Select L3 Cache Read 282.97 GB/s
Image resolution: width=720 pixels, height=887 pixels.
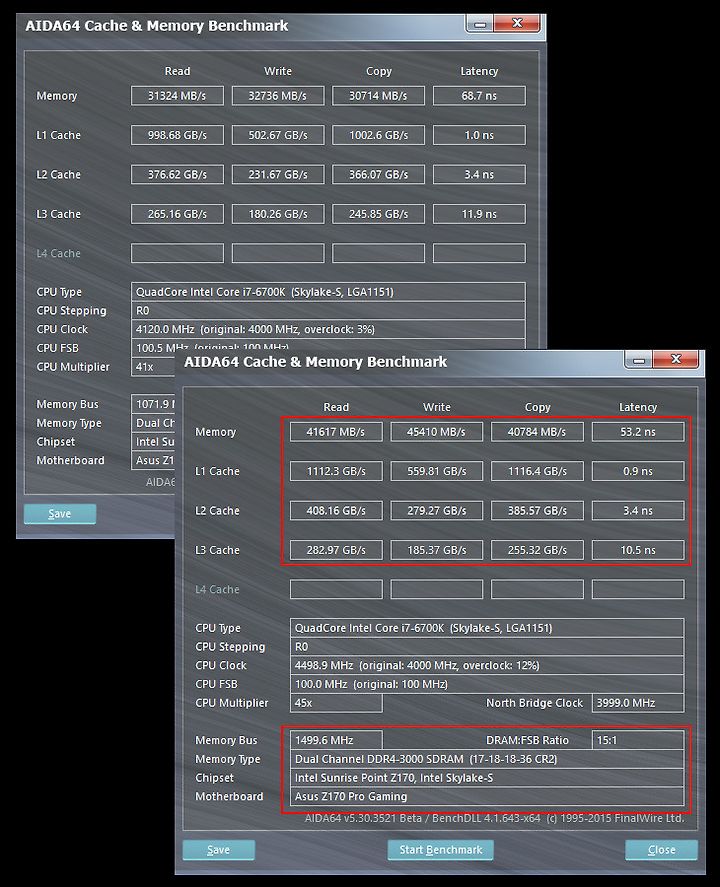pos(336,550)
